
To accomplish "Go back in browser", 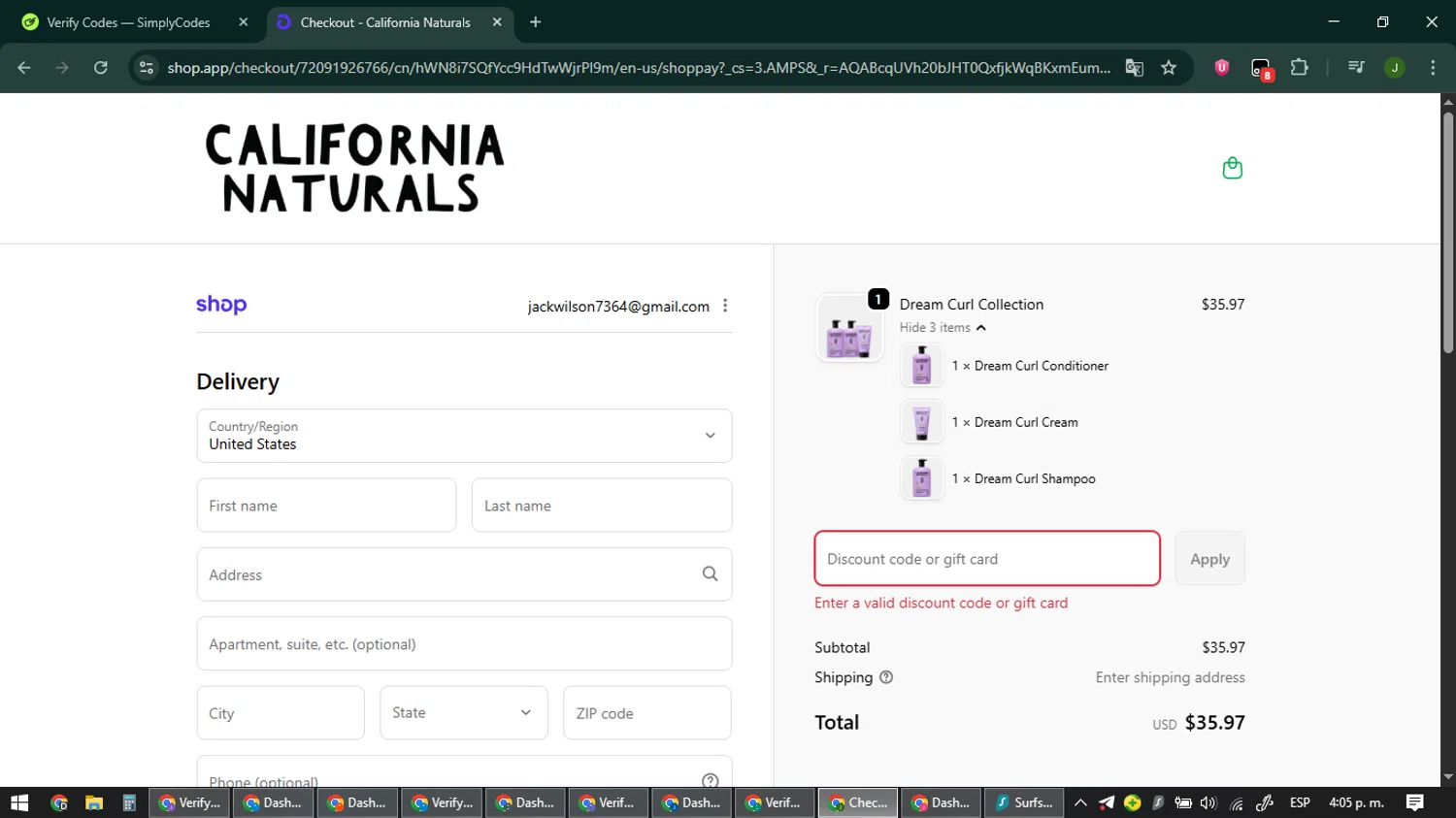I will click(x=24, y=67).
